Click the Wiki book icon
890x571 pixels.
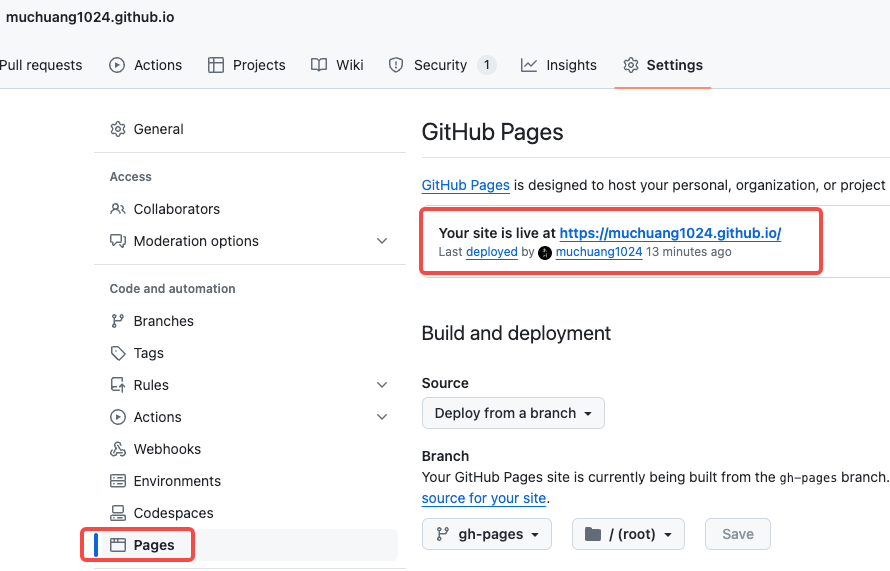click(319, 65)
